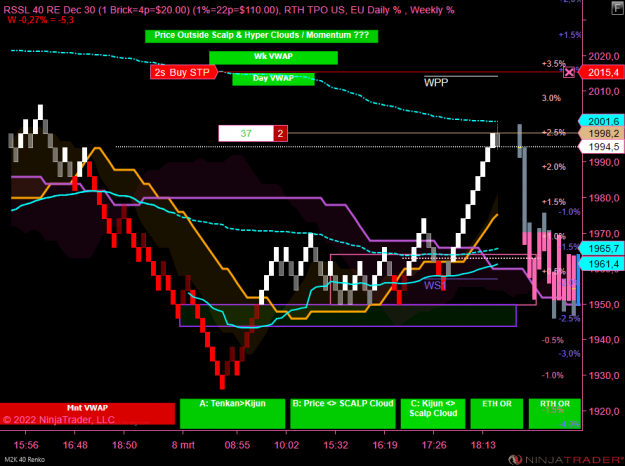
Task: Click the 2010,0 price axis label
Action: 604,91
